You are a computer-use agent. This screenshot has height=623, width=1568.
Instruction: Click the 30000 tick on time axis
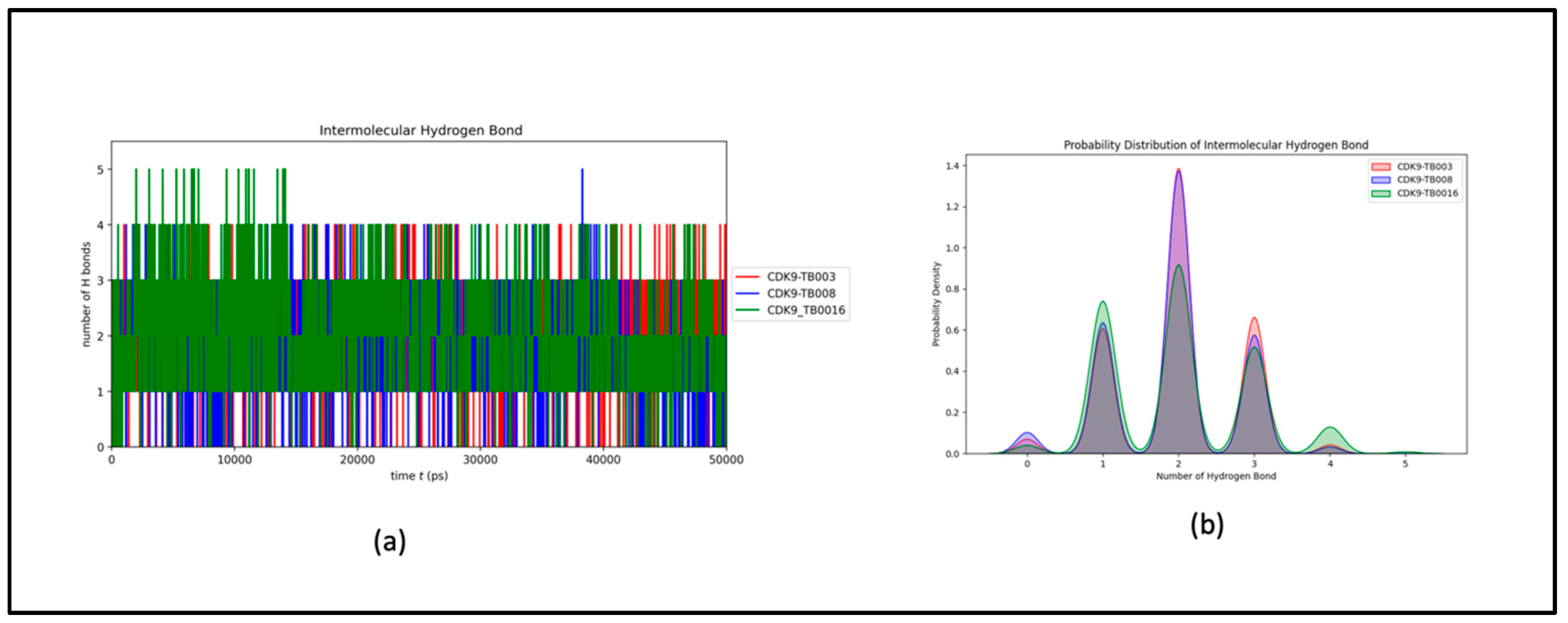pos(480,460)
